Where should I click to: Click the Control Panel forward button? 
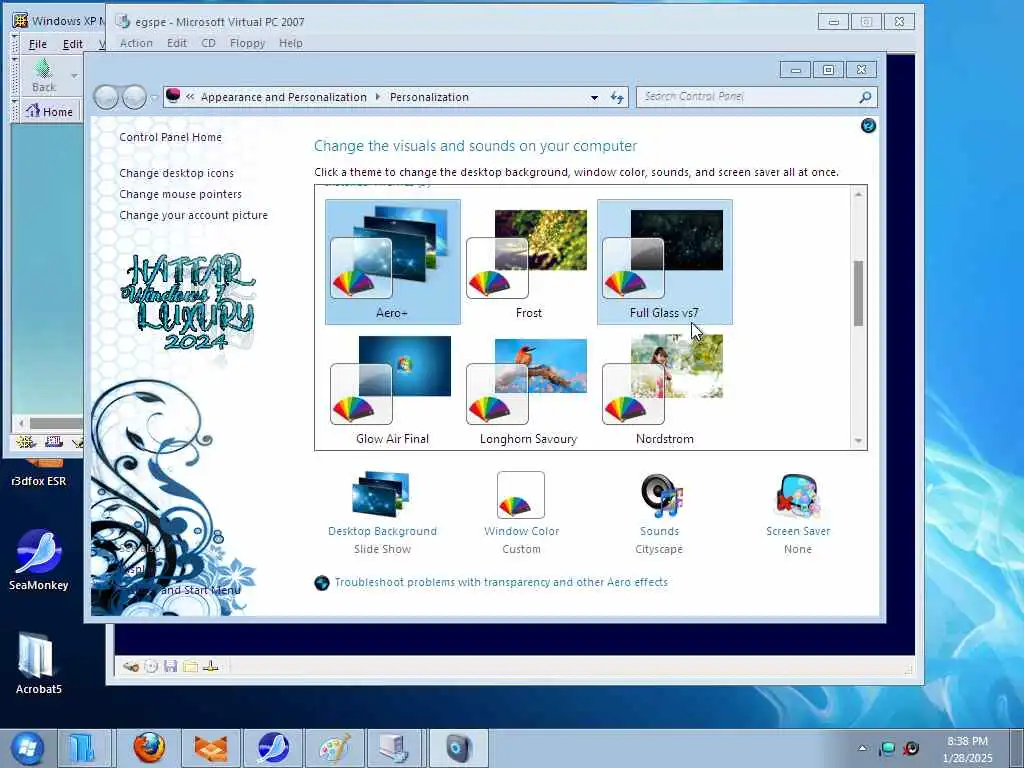(134, 98)
